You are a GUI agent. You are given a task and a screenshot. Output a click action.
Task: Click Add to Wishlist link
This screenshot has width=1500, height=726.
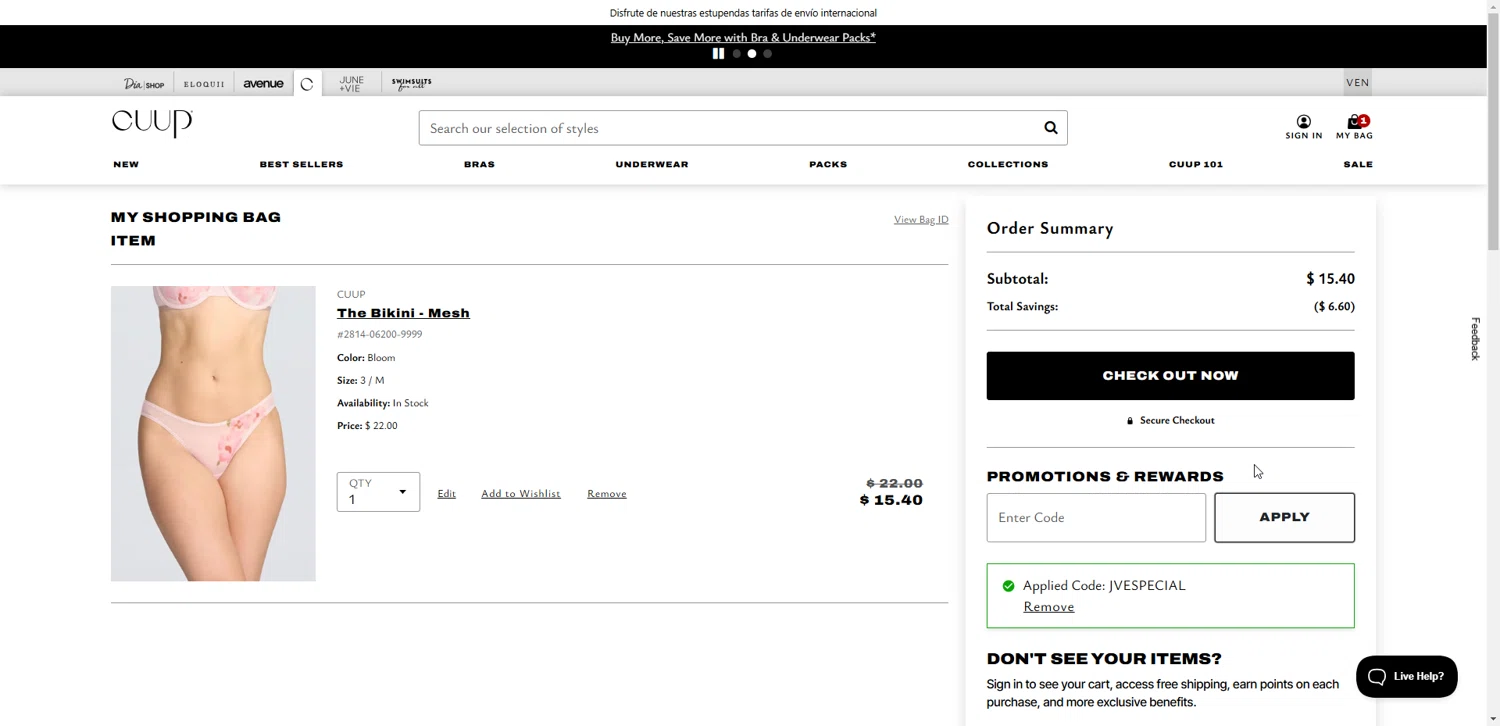(521, 494)
